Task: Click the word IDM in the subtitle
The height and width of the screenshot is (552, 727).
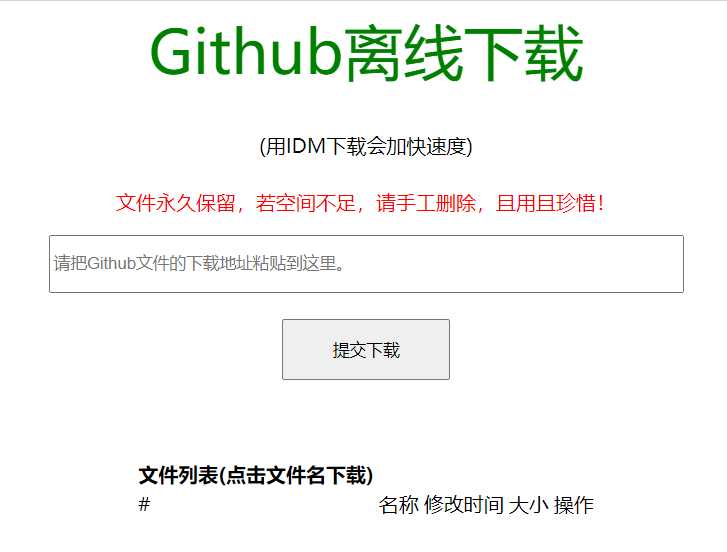Action: tap(306, 146)
